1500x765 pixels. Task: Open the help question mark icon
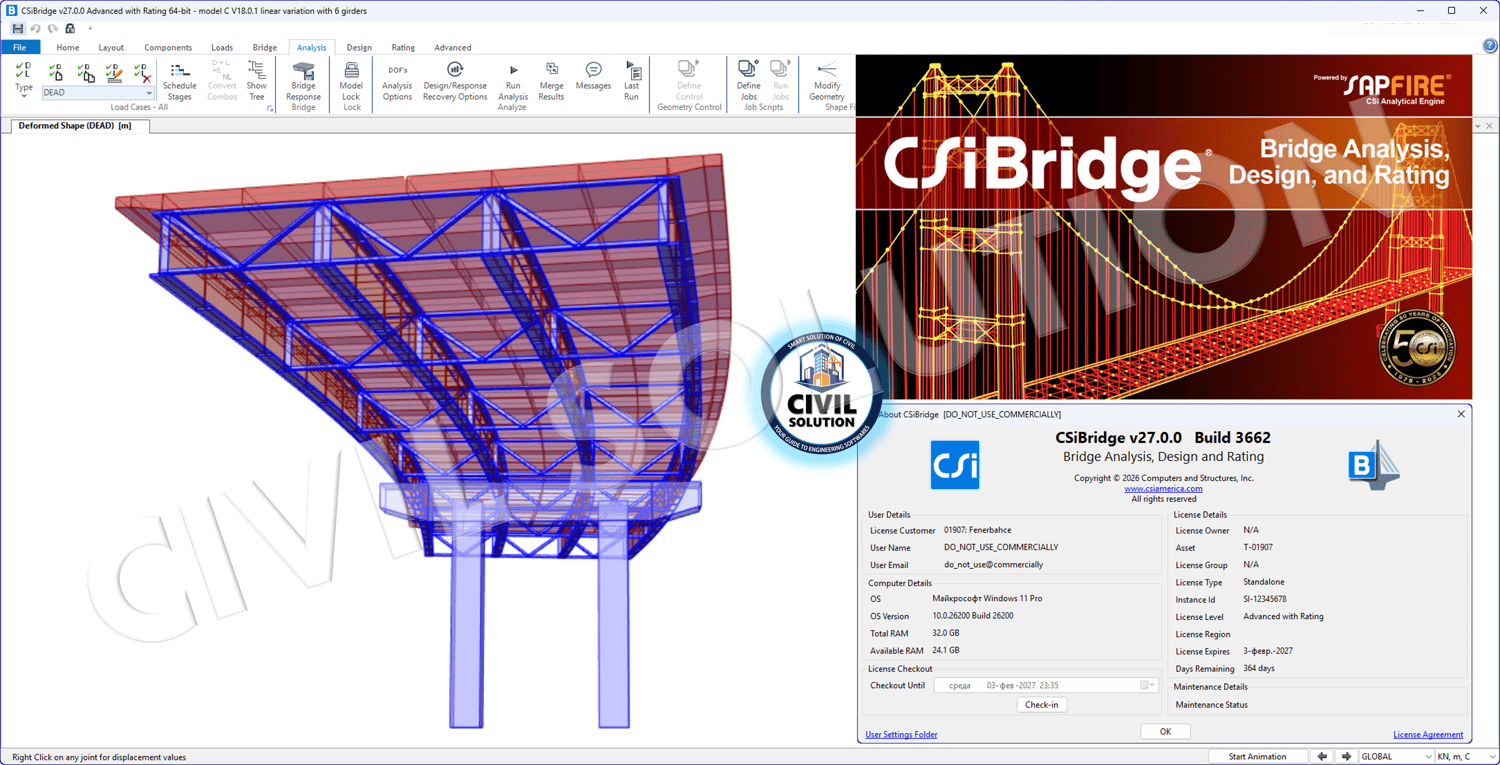(x=1490, y=47)
